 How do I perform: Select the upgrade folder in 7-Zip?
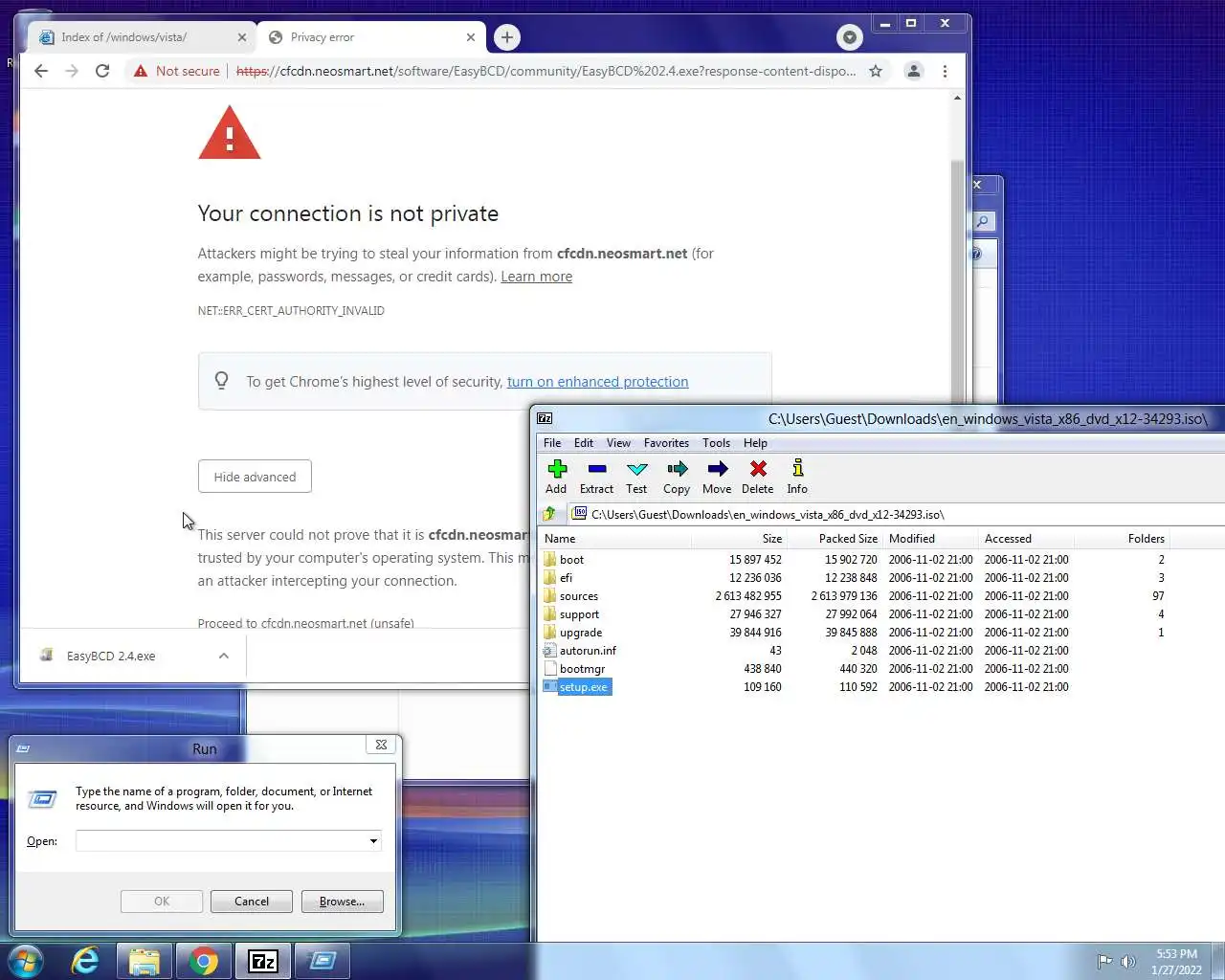coord(580,633)
